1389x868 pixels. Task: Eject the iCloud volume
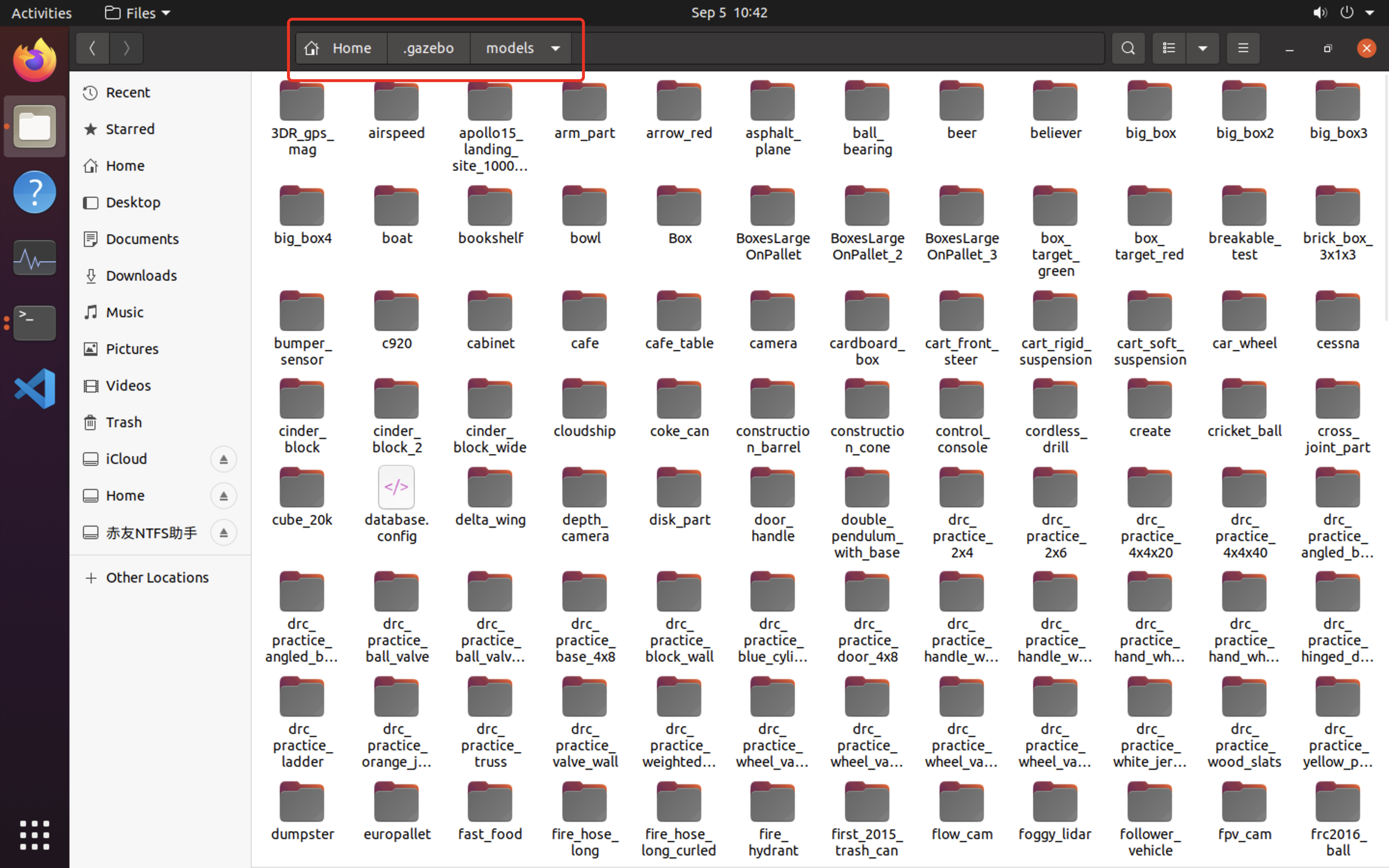point(224,459)
